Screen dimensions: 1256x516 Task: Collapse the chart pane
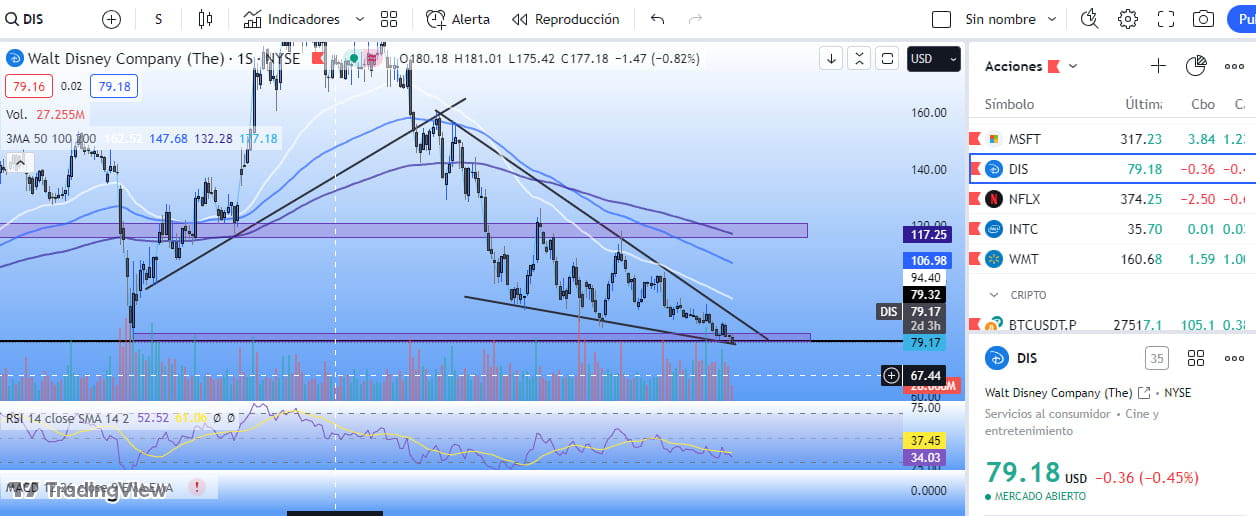click(859, 59)
